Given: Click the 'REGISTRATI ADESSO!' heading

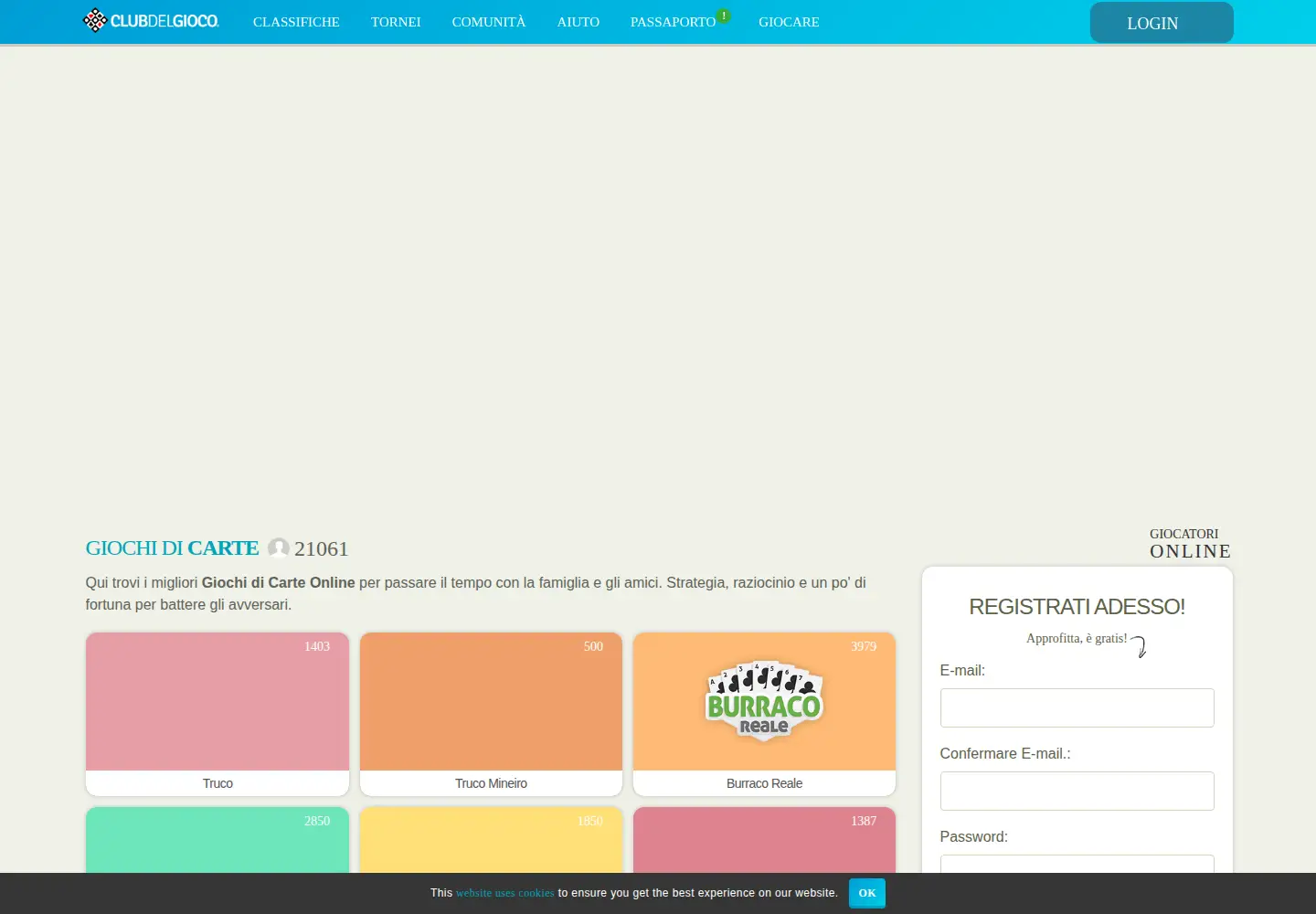Looking at the screenshot, I should point(1077,607).
